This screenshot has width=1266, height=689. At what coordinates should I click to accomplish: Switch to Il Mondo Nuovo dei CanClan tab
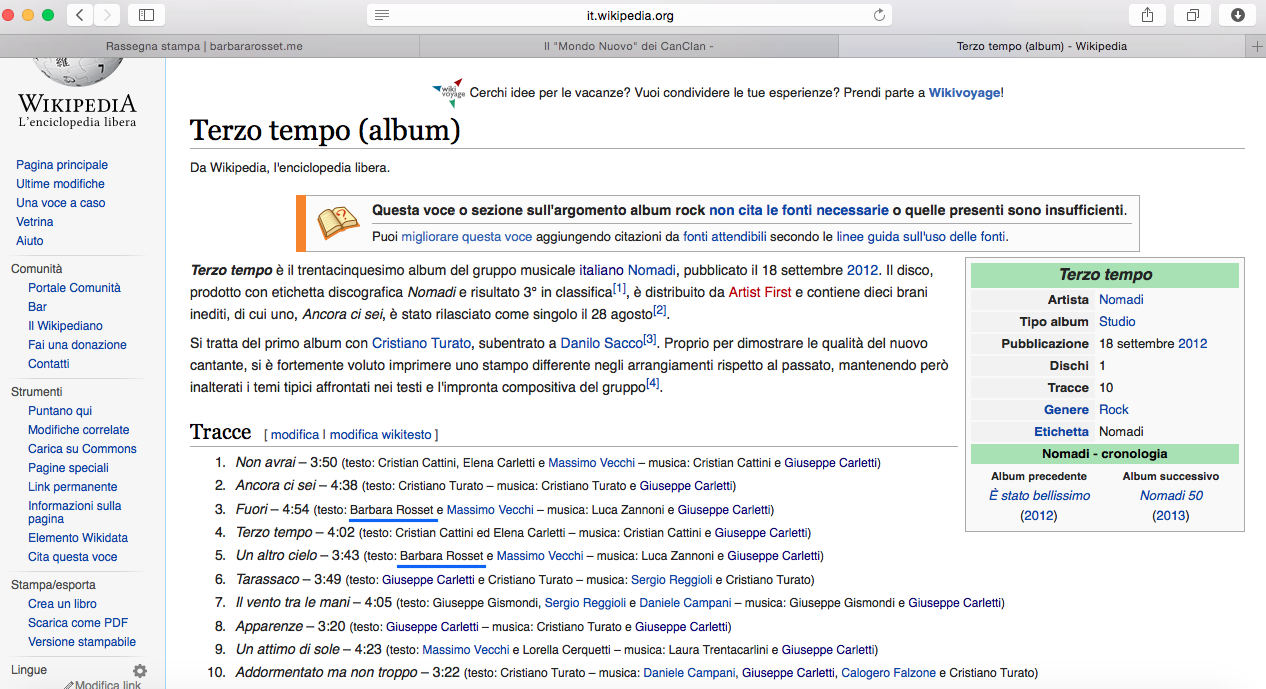pos(628,46)
